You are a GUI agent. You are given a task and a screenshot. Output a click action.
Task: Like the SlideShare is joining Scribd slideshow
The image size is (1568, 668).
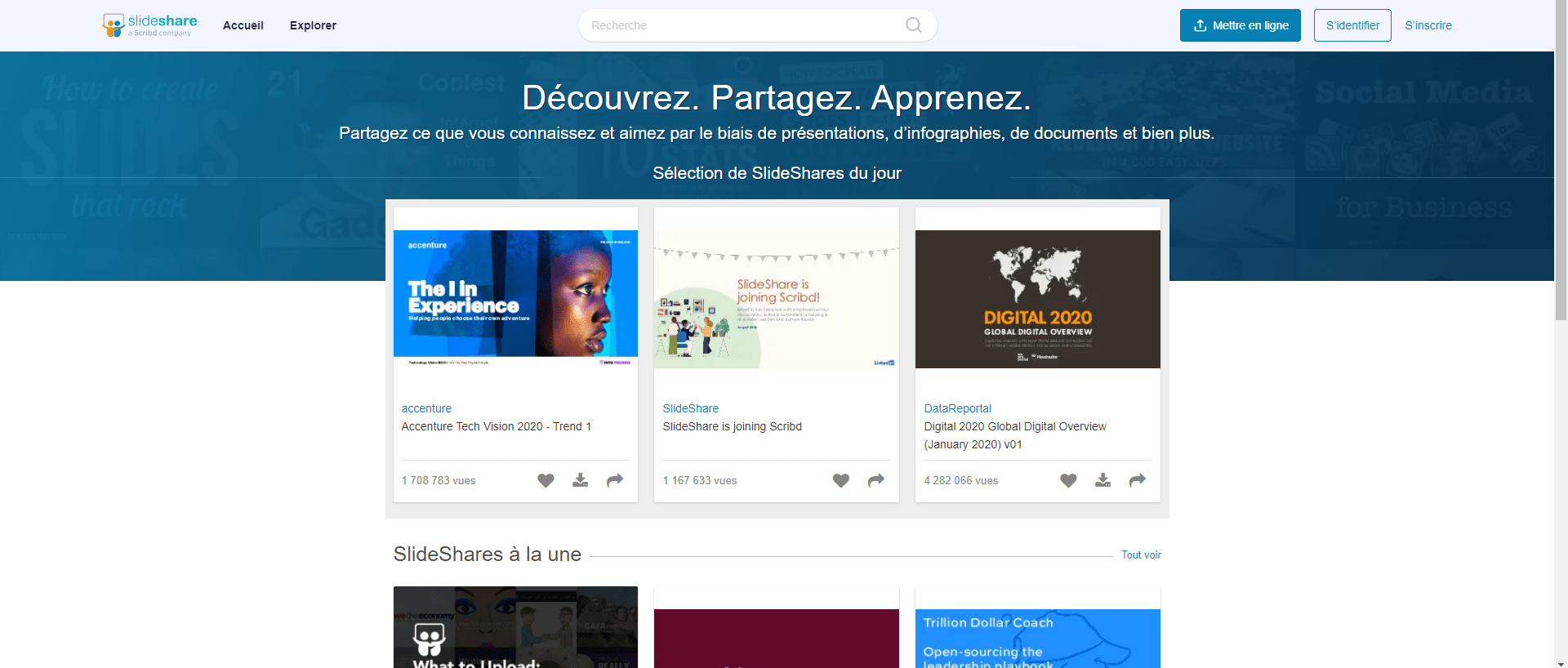(x=841, y=480)
